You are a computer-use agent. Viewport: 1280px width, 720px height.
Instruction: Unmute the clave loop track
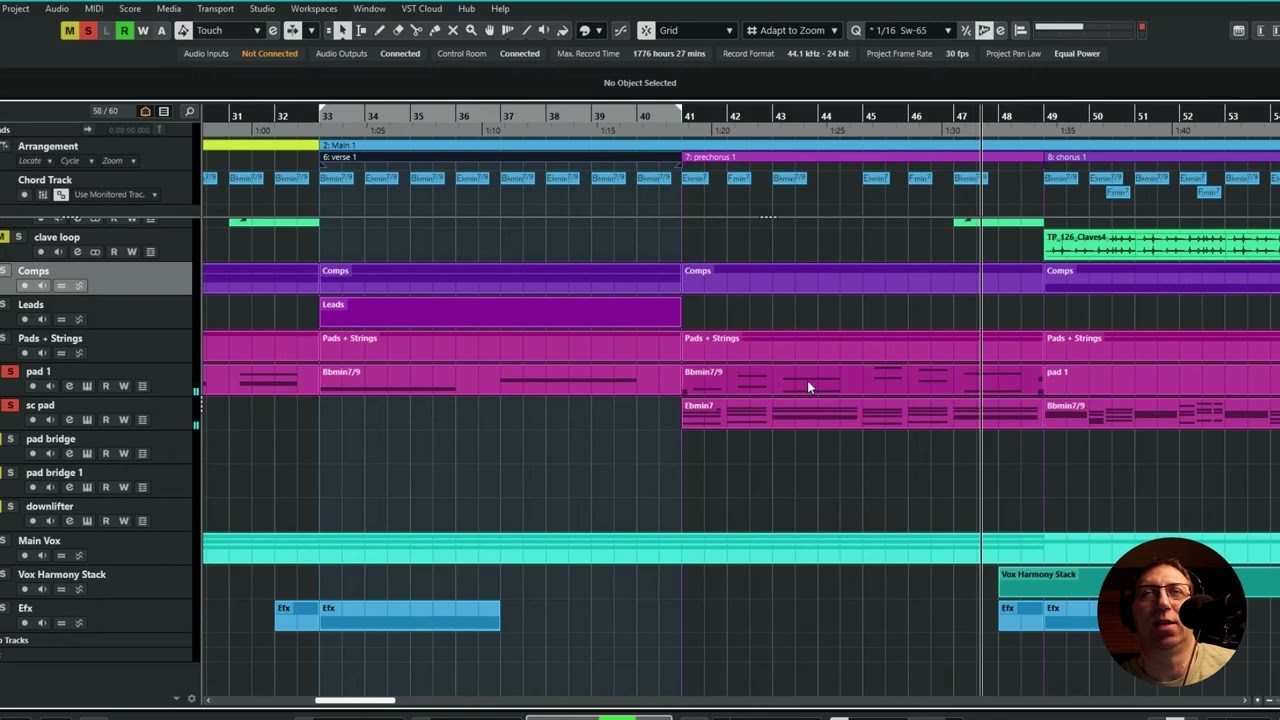tap(3, 237)
